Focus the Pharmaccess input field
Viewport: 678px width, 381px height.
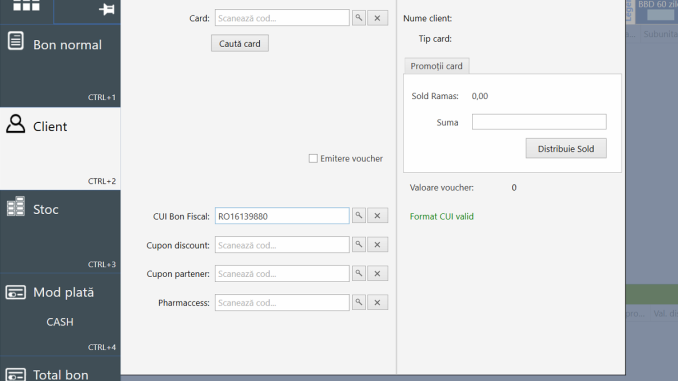point(282,303)
